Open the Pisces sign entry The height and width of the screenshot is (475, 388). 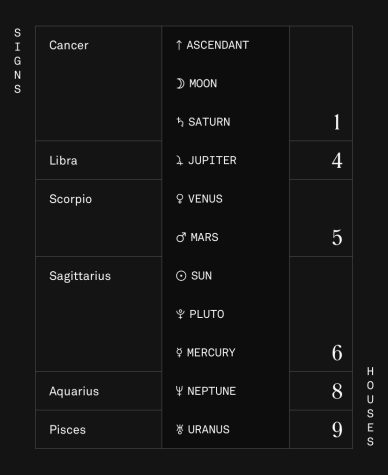(x=99, y=429)
